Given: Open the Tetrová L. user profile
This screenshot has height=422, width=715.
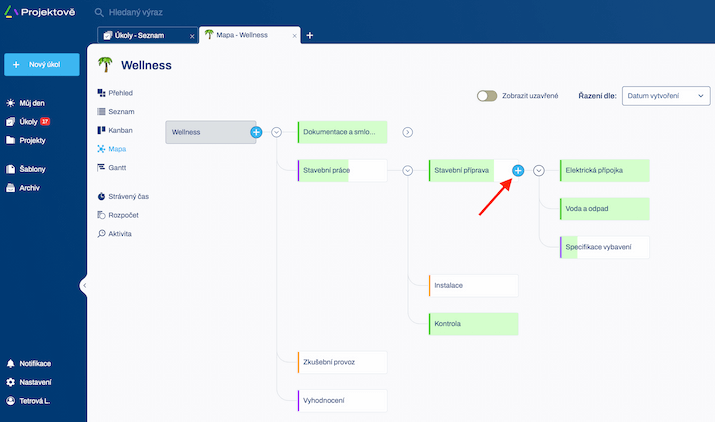Looking at the screenshot, I should (x=28, y=401).
